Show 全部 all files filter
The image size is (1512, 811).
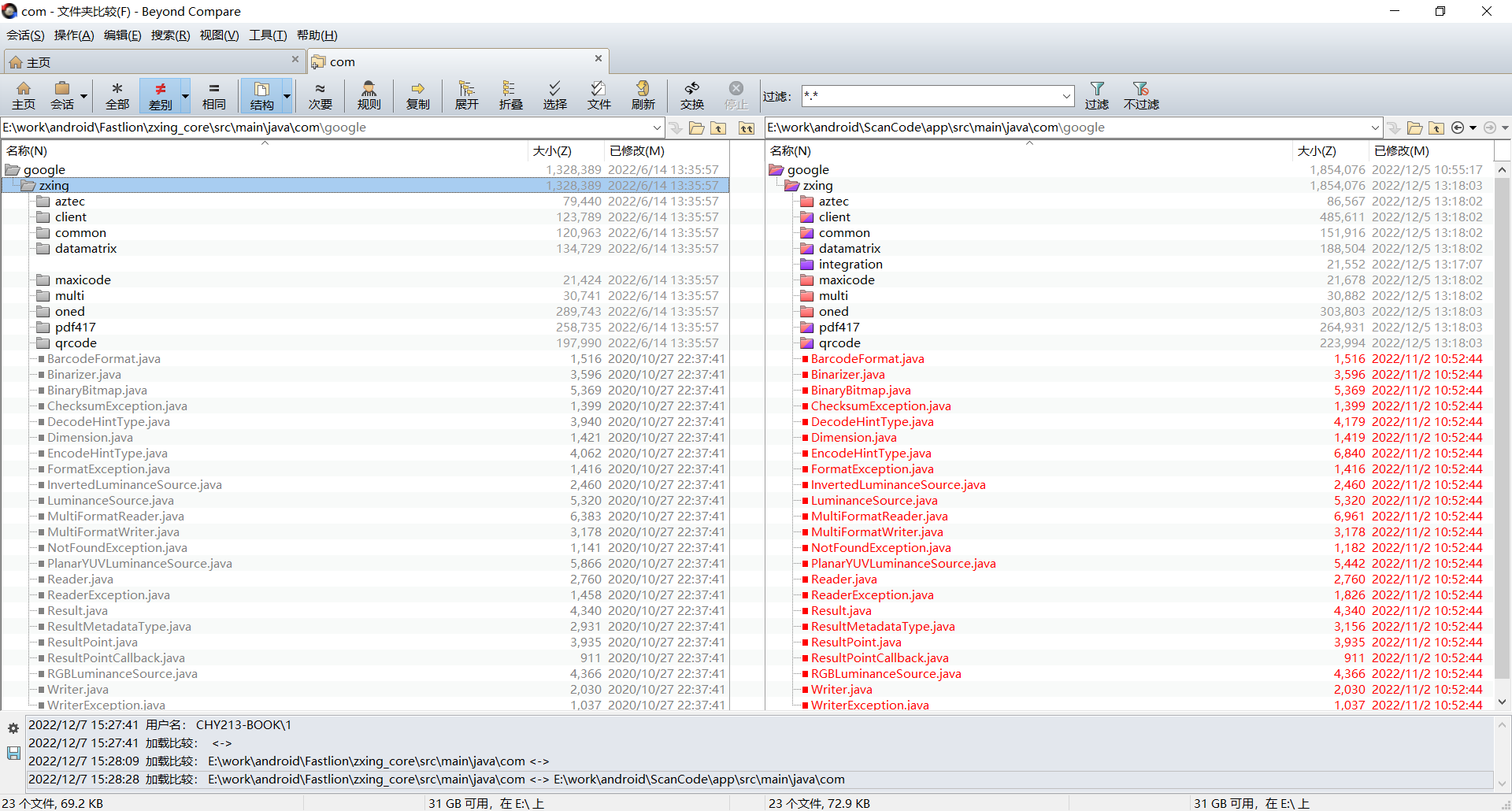tap(117, 95)
